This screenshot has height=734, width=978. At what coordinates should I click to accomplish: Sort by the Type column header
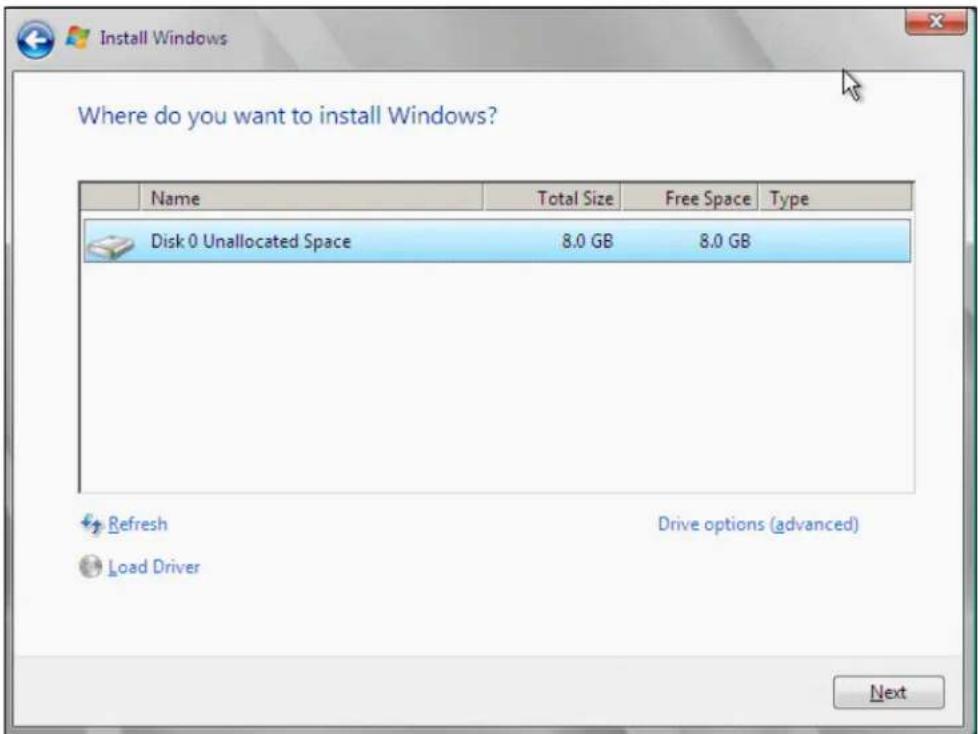(836, 198)
